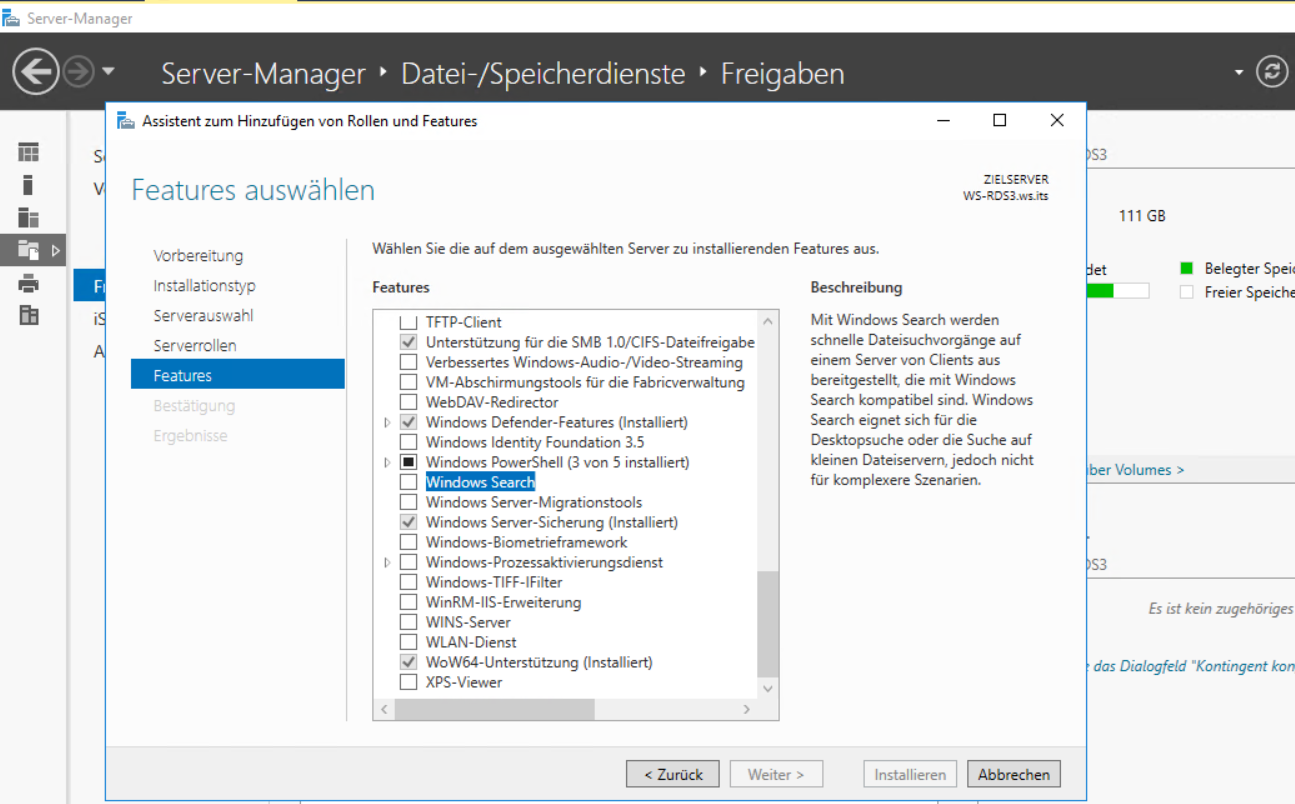Click the Zurück button
The height and width of the screenshot is (804, 1295).
[x=672, y=774]
